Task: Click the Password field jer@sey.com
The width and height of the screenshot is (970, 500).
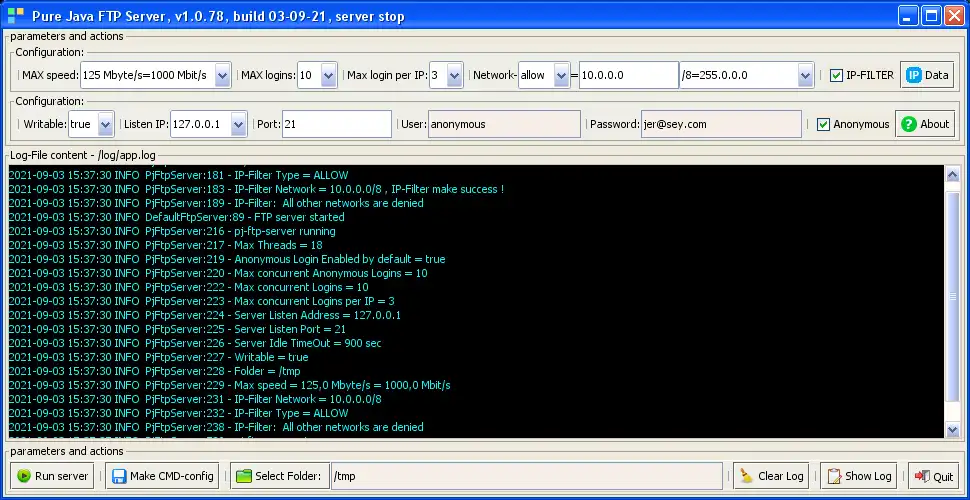Action: [x=721, y=124]
